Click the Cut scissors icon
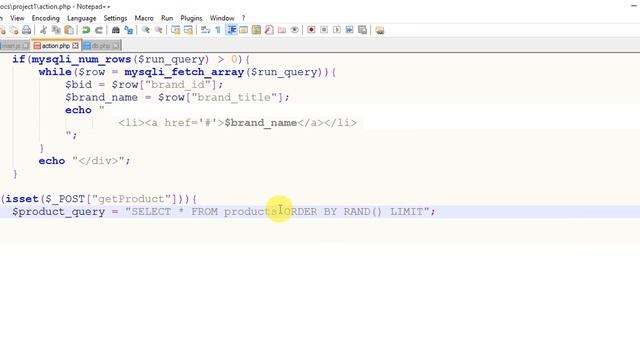The image size is (640, 360). point(44,30)
